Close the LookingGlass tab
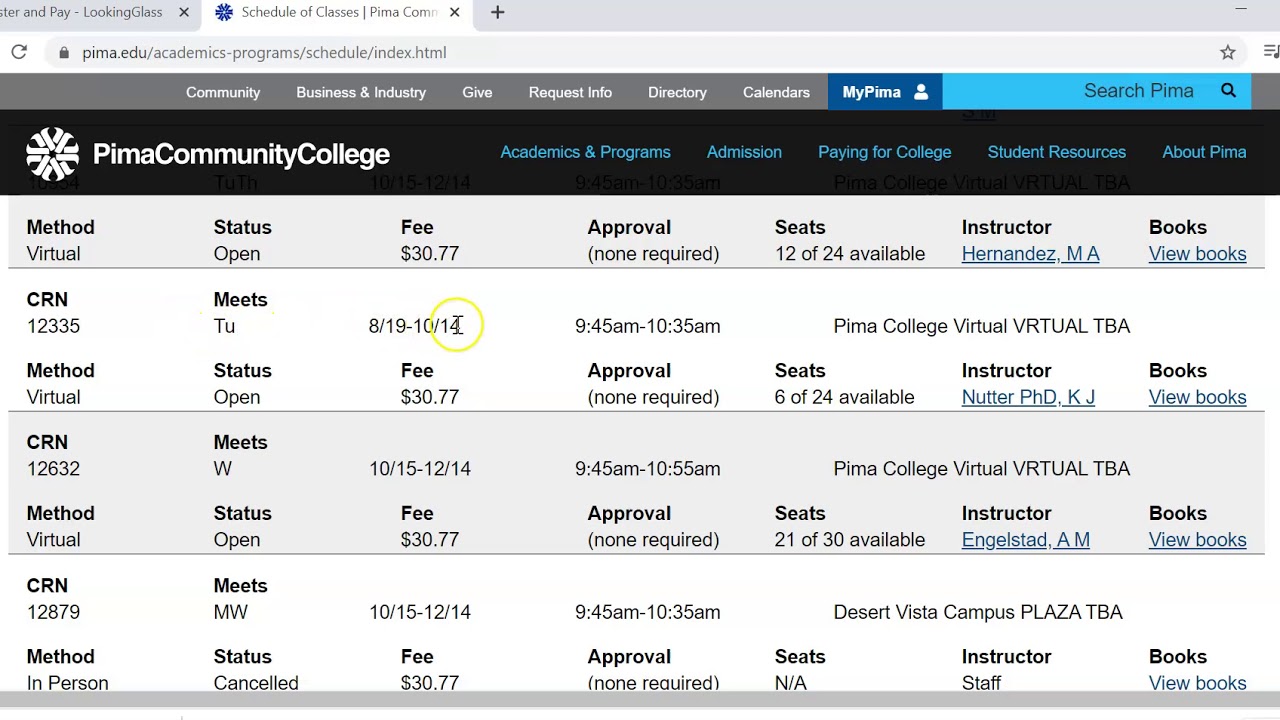1280x720 pixels. (x=184, y=12)
